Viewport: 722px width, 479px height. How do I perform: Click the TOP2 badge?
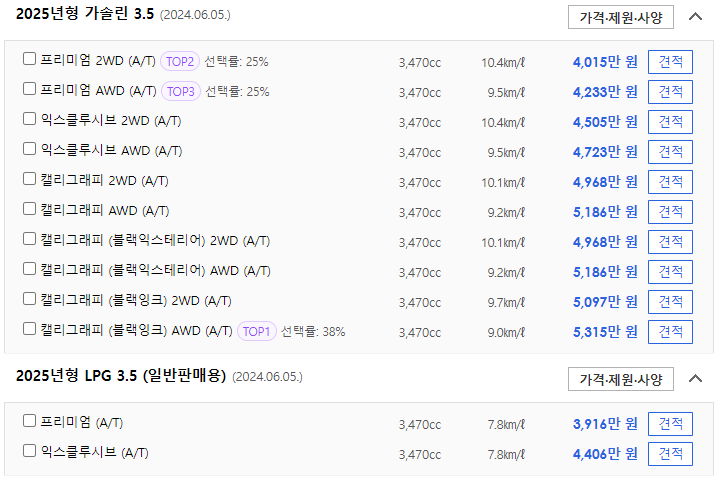click(180, 61)
